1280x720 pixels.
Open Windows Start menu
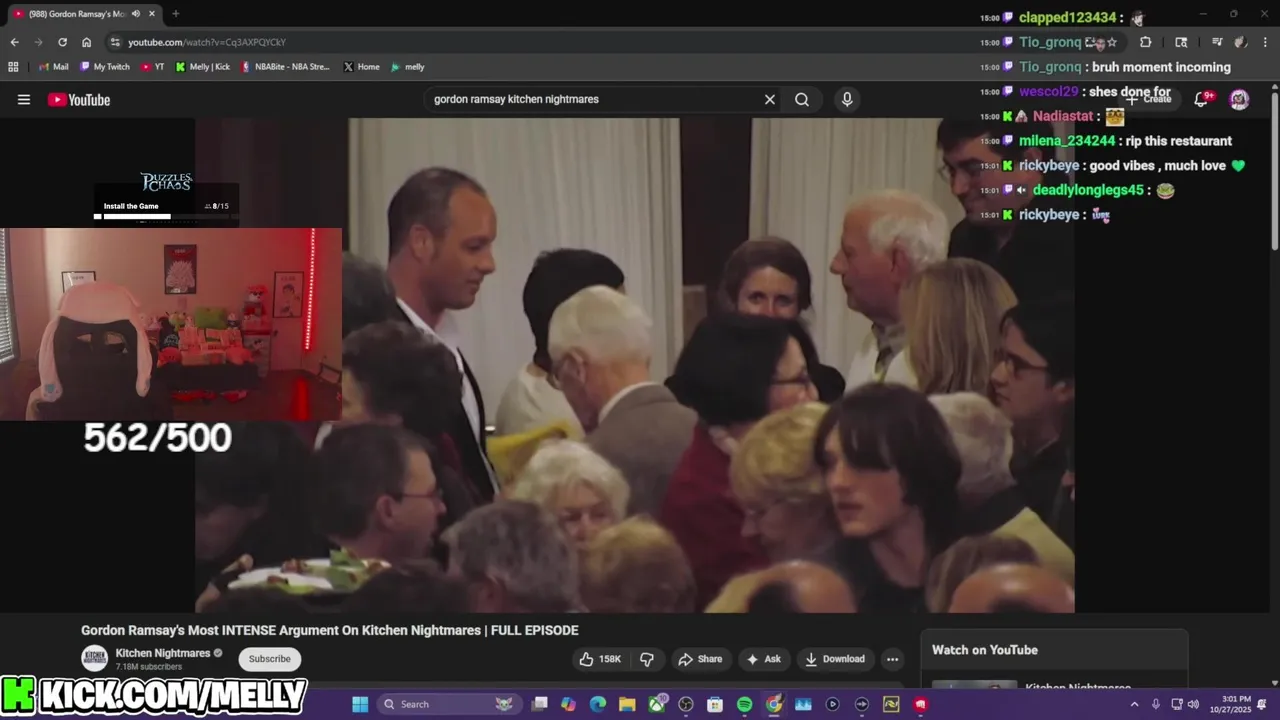[x=360, y=704]
